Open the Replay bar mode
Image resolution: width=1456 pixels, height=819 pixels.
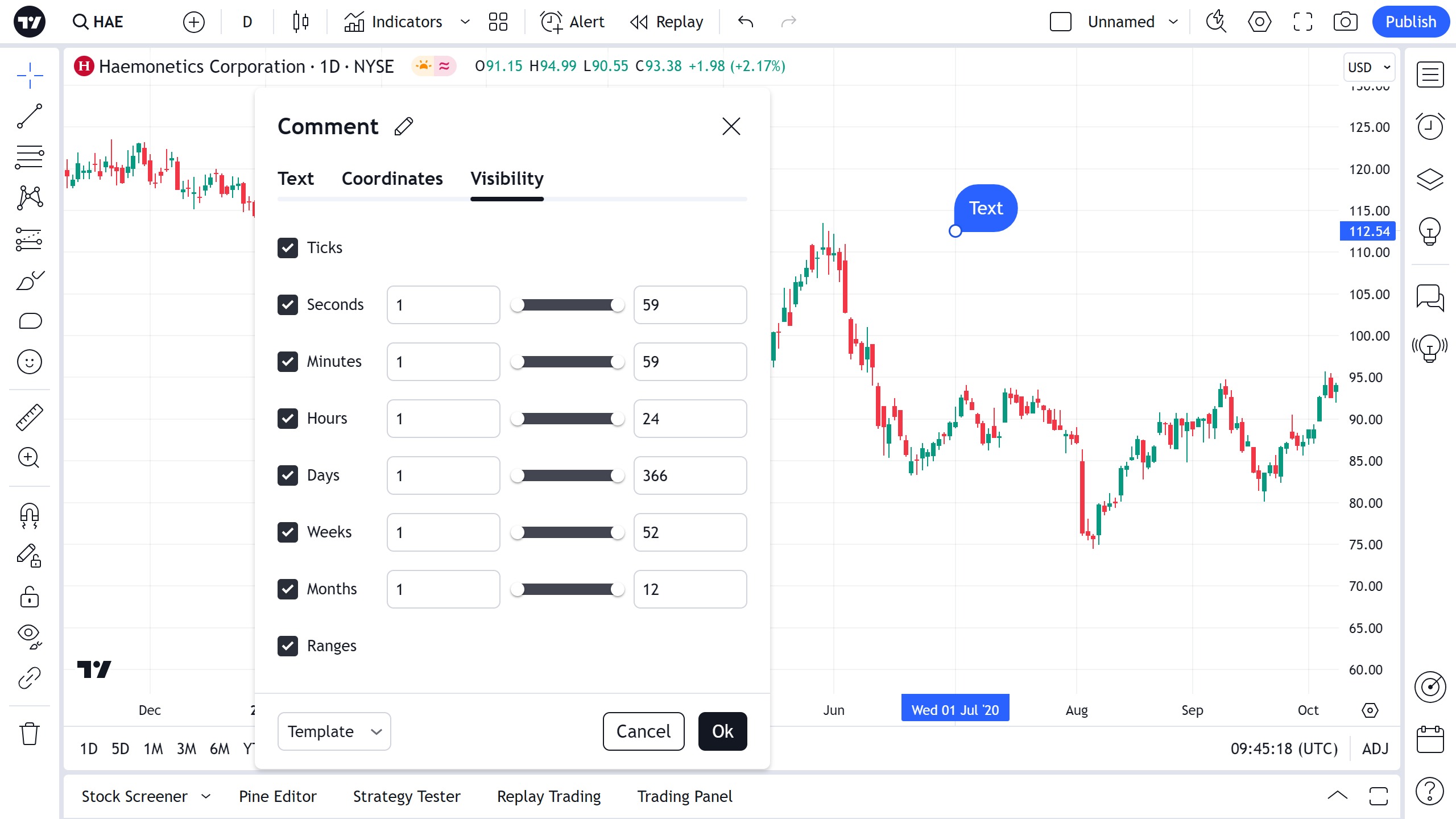point(667,22)
